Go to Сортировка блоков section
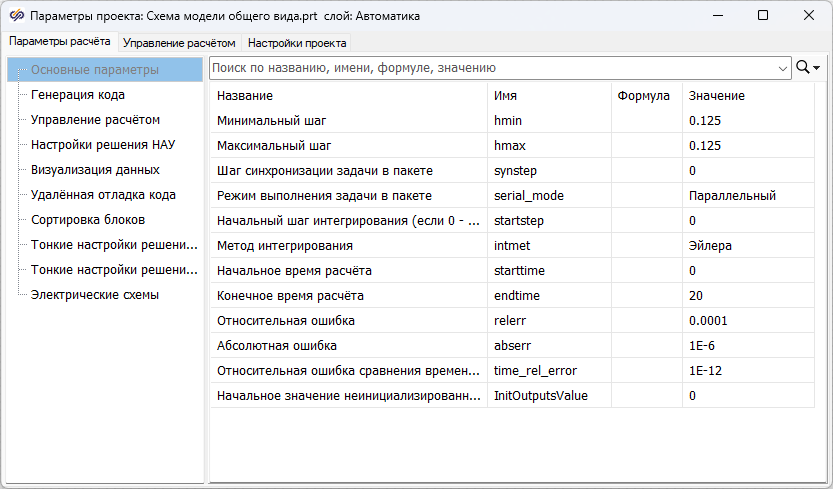 click(88, 220)
